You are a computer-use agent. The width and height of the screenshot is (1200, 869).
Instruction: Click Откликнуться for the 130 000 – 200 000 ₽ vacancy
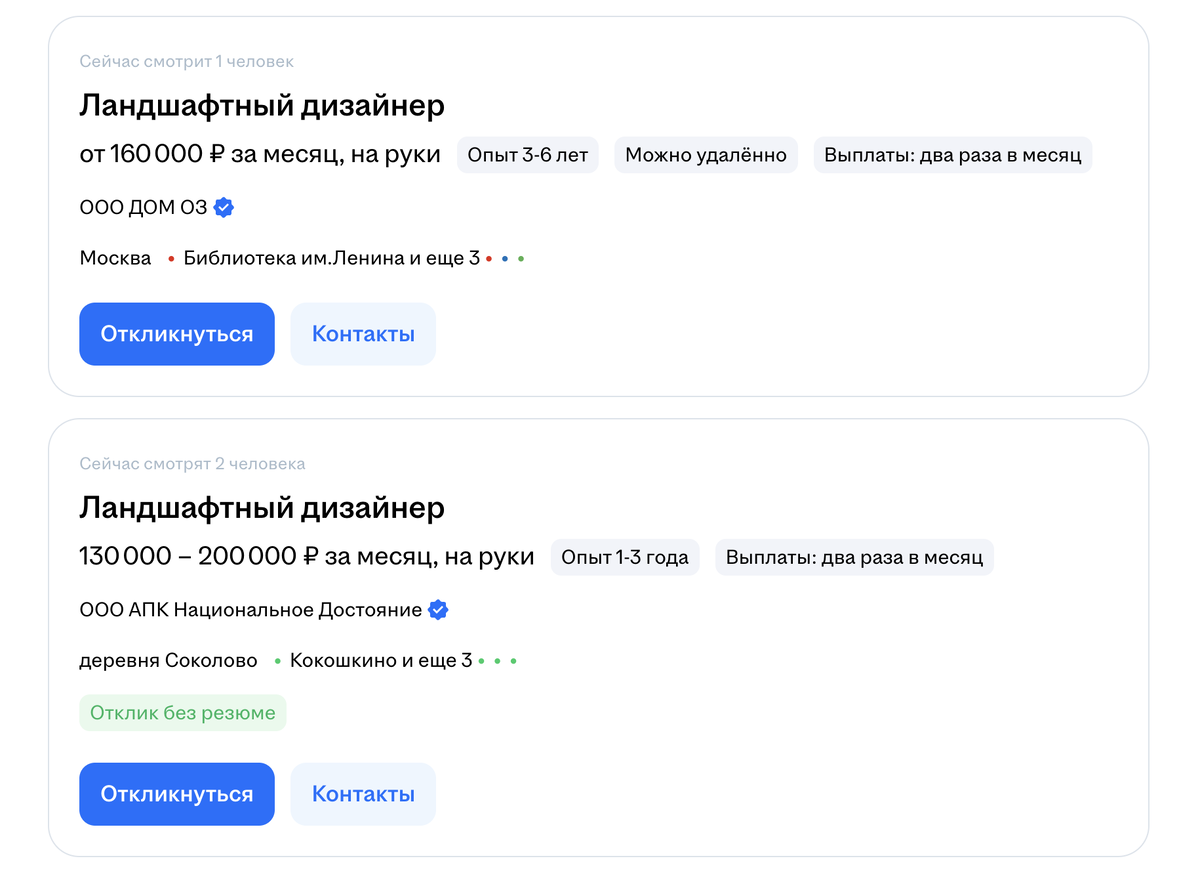point(177,794)
